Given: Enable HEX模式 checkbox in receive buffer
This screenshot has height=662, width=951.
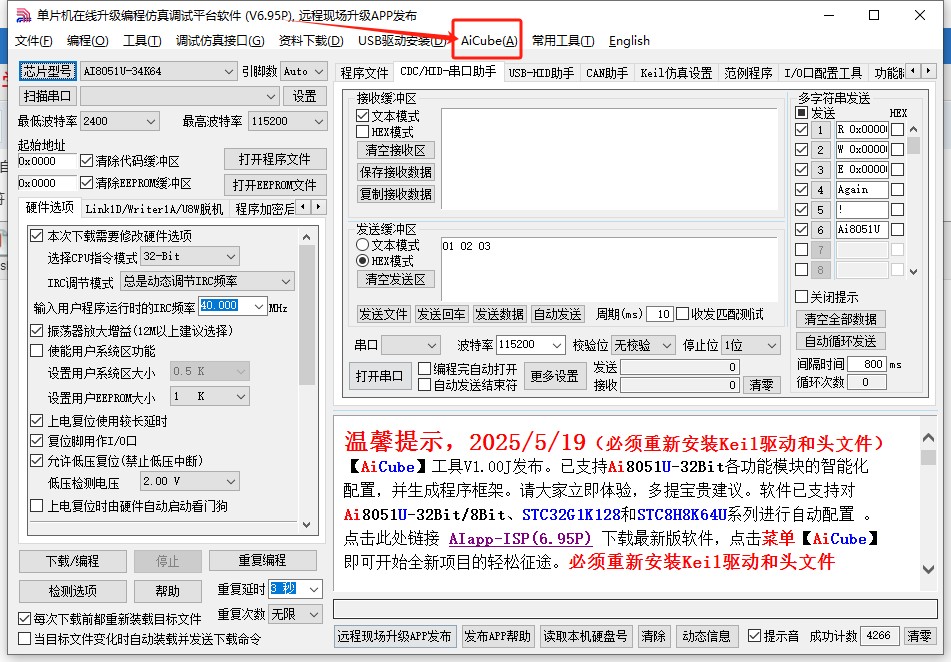Looking at the screenshot, I should 363,132.
